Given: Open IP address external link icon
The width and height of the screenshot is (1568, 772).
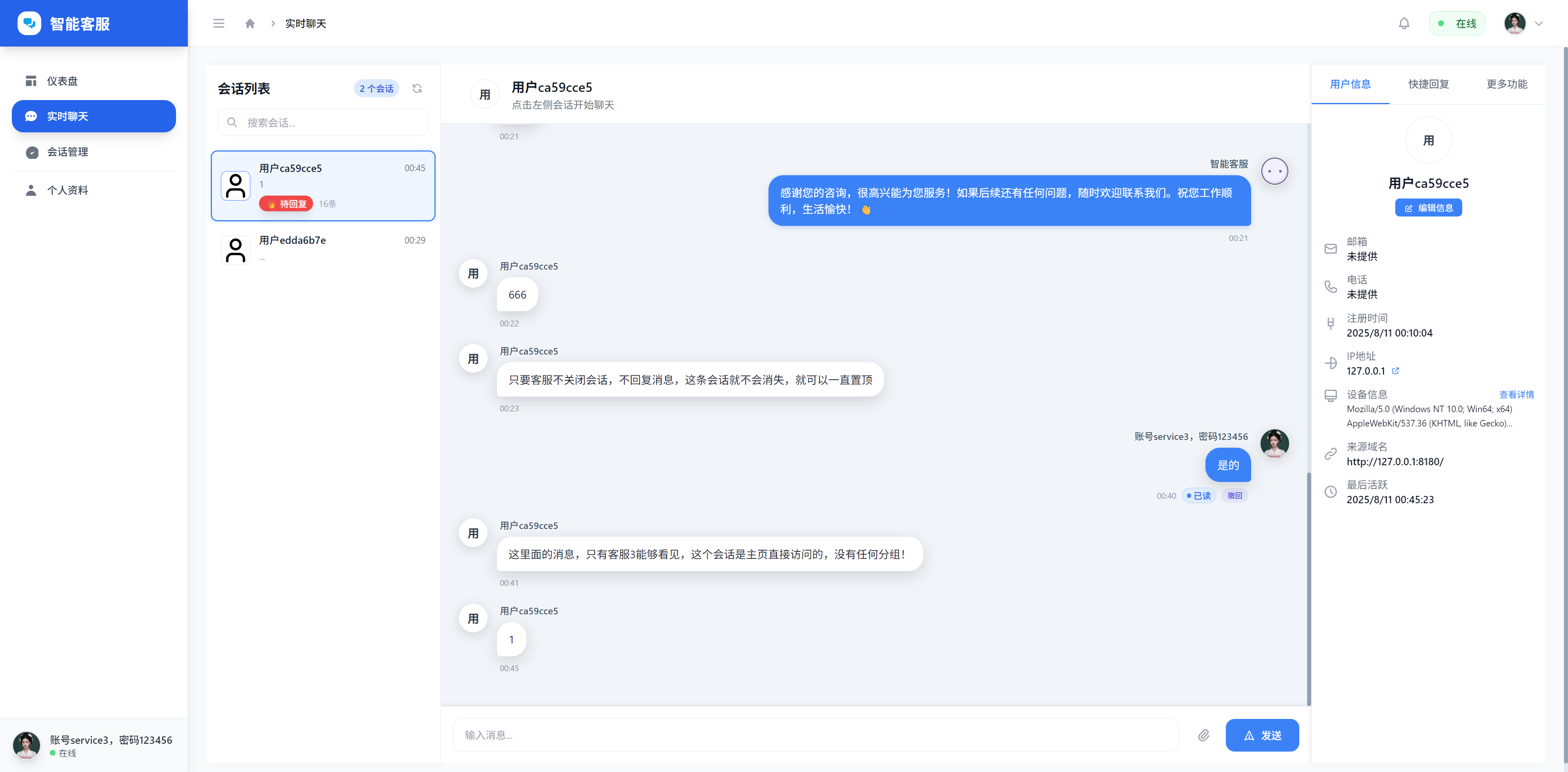Looking at the screenshot, I should point(1396,371).
